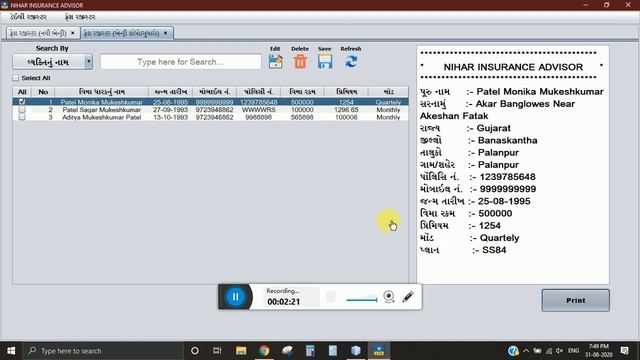Screen dimensions: 640x360
Task: Click the All column header
Action: click(x=22, y=92)
